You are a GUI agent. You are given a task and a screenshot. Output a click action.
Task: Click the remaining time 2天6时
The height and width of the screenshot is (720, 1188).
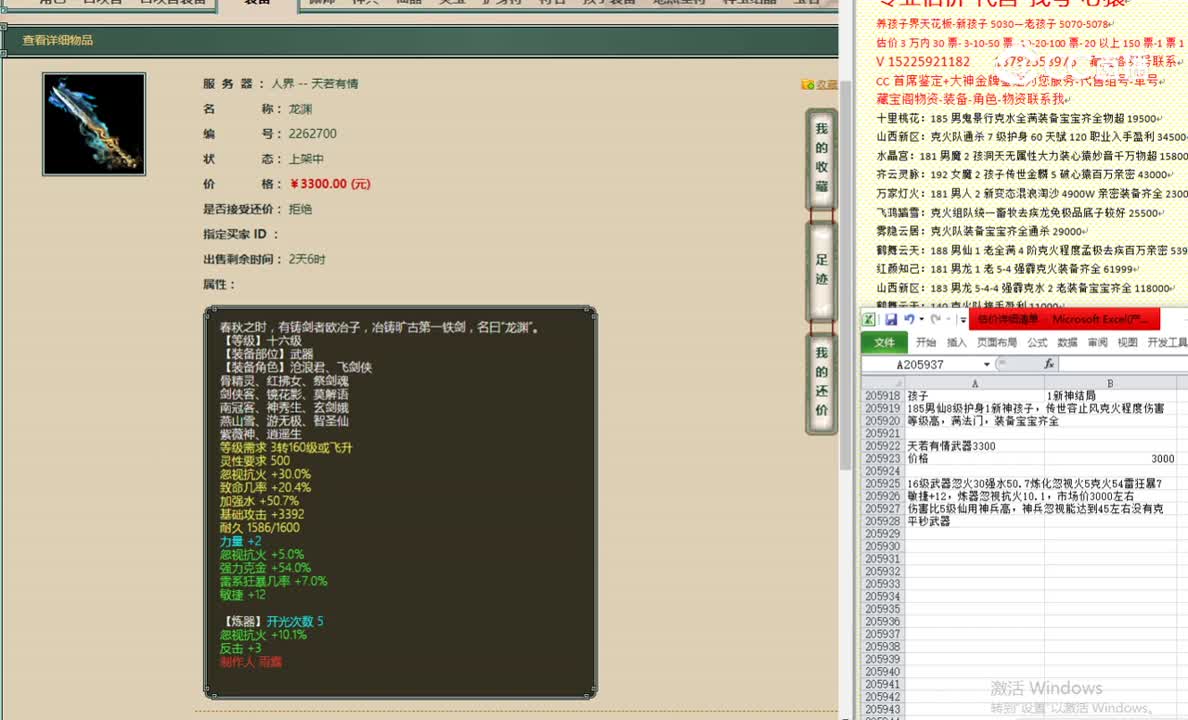[307, 258]
